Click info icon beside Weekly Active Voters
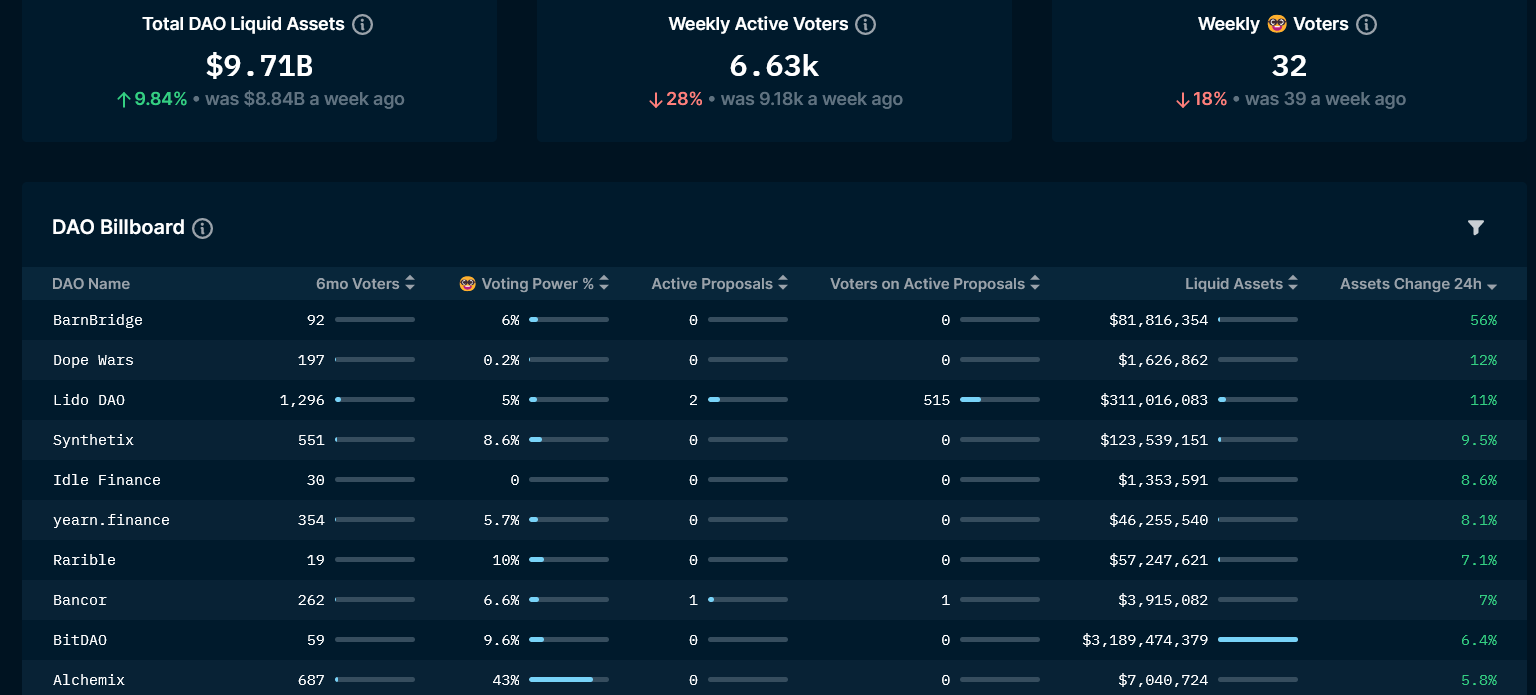 coord(866,24)
